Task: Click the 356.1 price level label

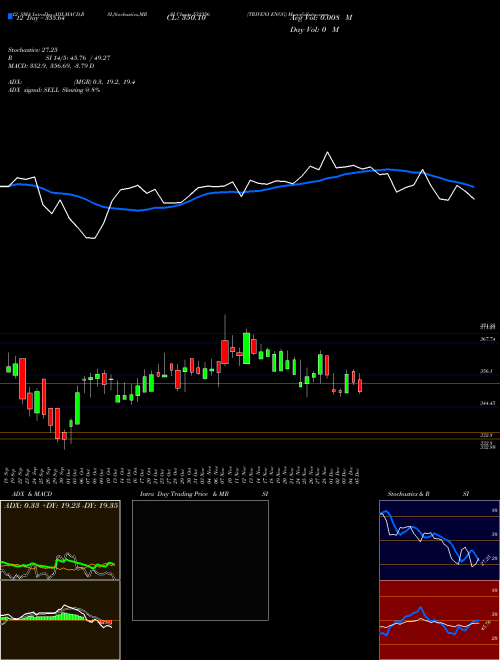Action: [486, 371]
